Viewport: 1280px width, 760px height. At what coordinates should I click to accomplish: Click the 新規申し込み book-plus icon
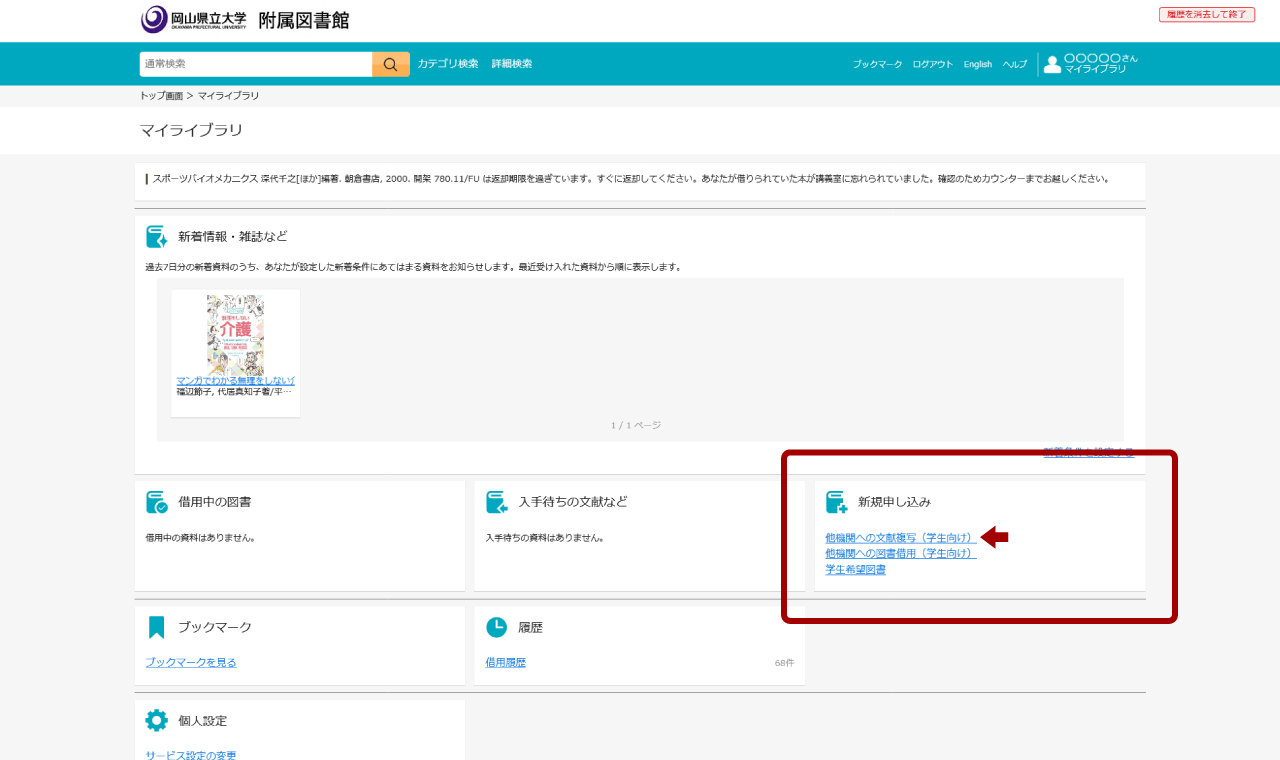[837, 502]
